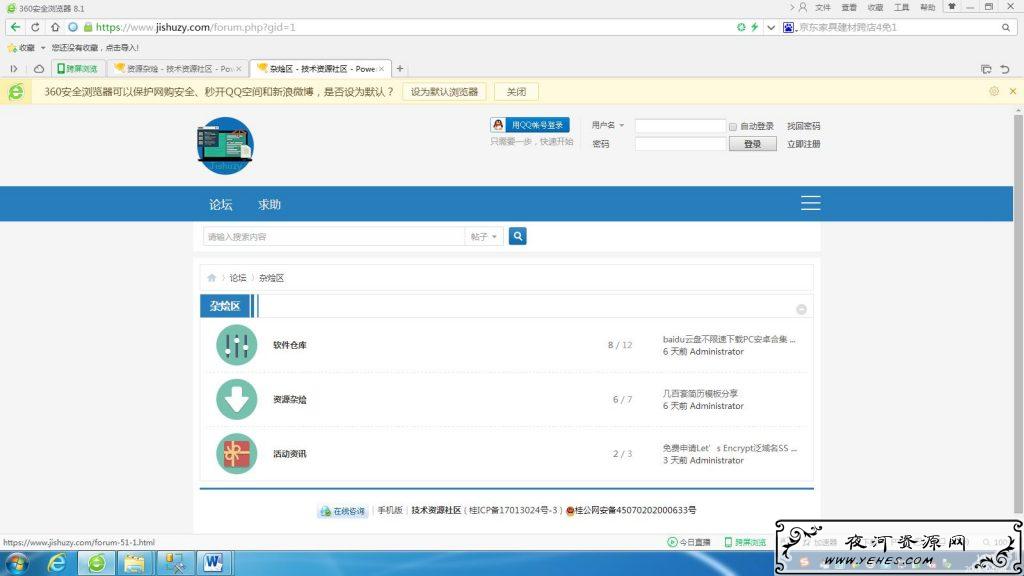Click the cloud icon beside the tabs

pos(39,69)
